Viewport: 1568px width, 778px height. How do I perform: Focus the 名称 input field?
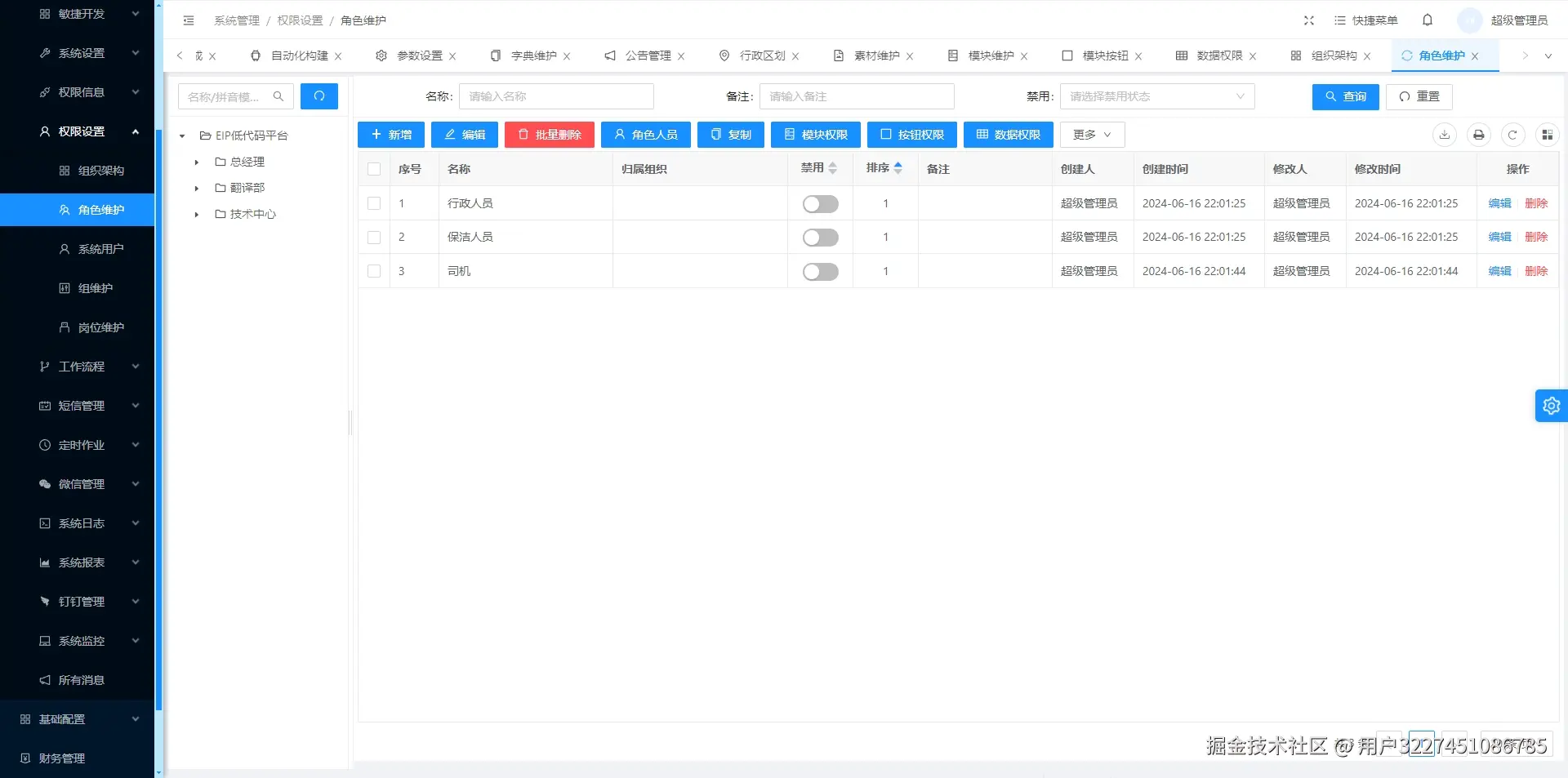point(556,96)
